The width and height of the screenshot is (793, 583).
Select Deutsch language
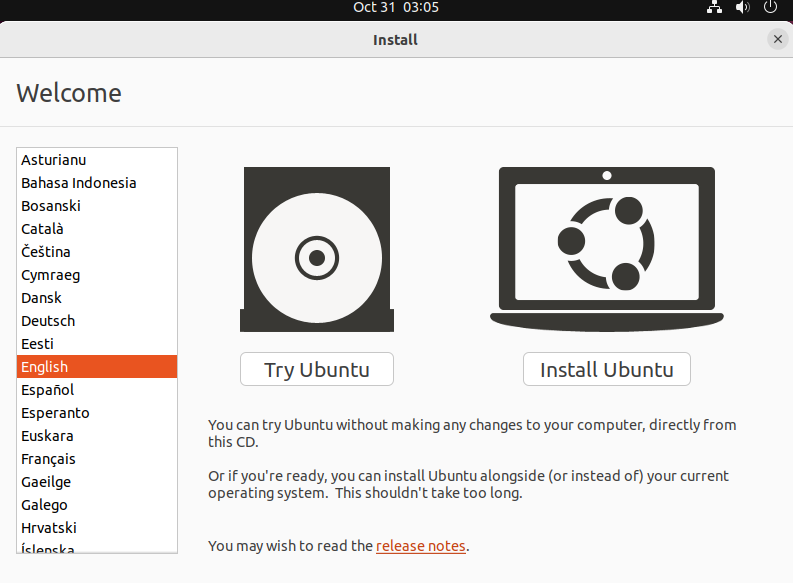coord(97,321)
